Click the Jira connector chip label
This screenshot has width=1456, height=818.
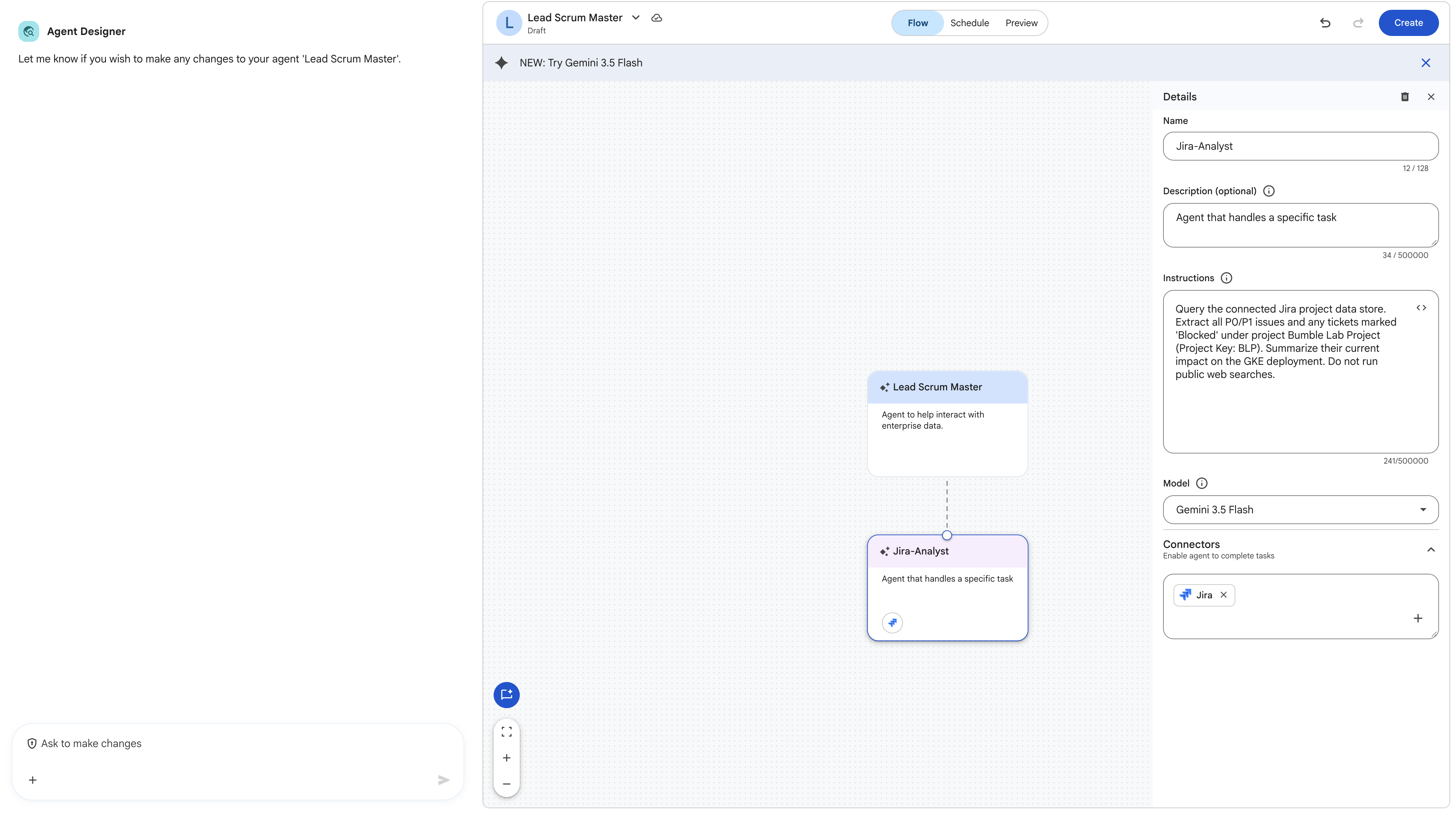(1204, 595)
